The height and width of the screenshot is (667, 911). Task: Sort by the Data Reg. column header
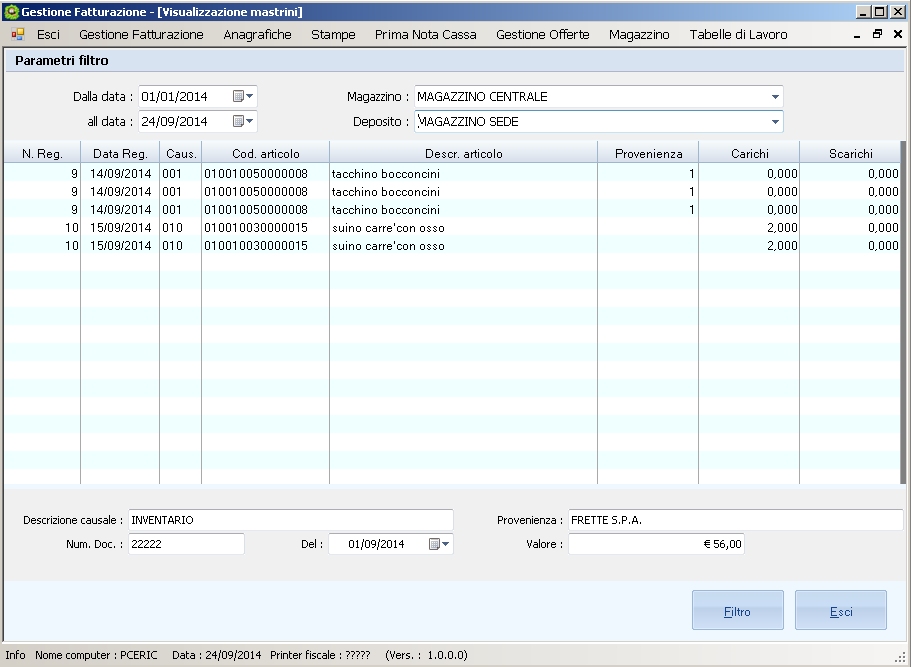click(120, 153)
